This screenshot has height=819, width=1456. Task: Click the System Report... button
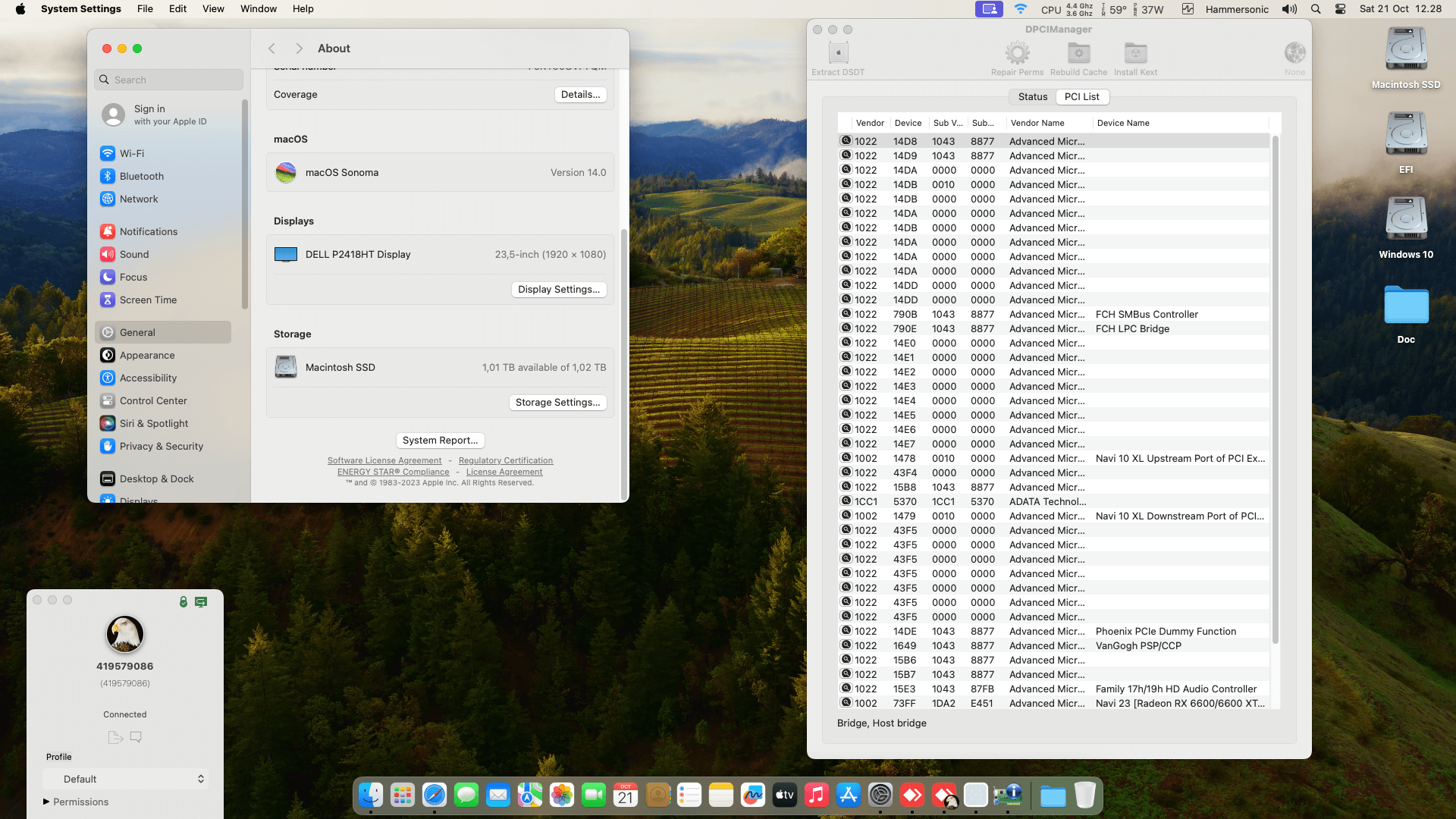point(440,441)
